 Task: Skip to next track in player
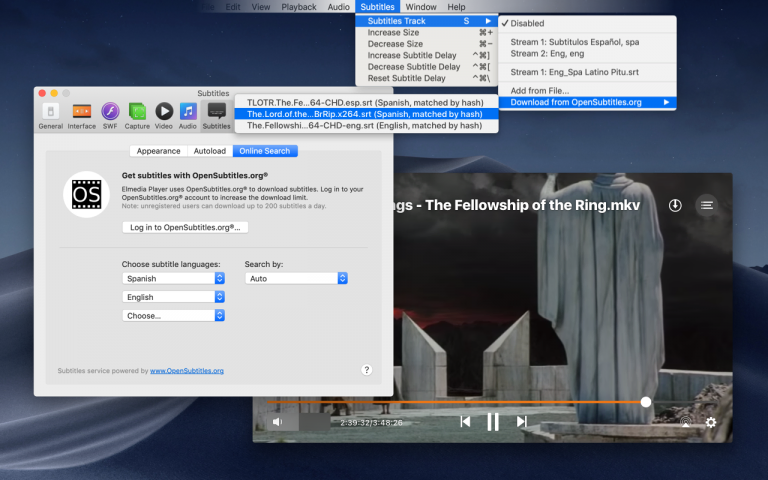(522, 421)
